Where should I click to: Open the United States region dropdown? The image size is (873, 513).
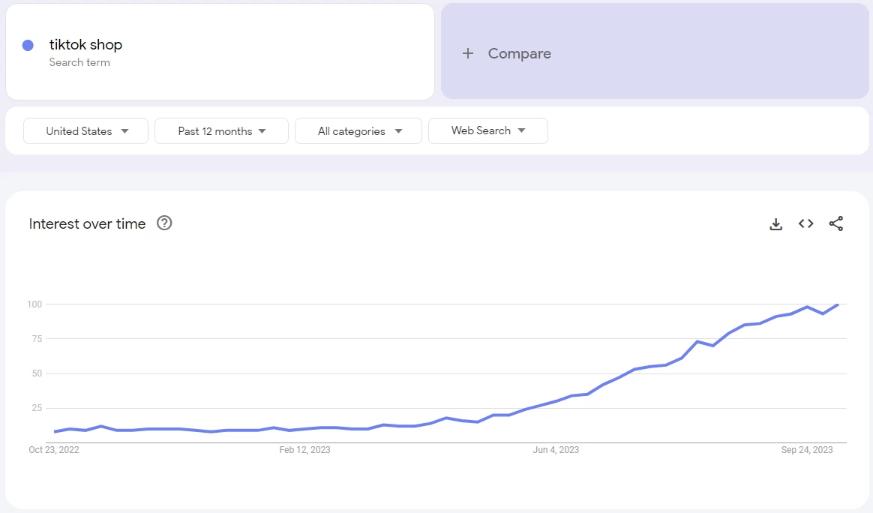(x=86, y=131)
